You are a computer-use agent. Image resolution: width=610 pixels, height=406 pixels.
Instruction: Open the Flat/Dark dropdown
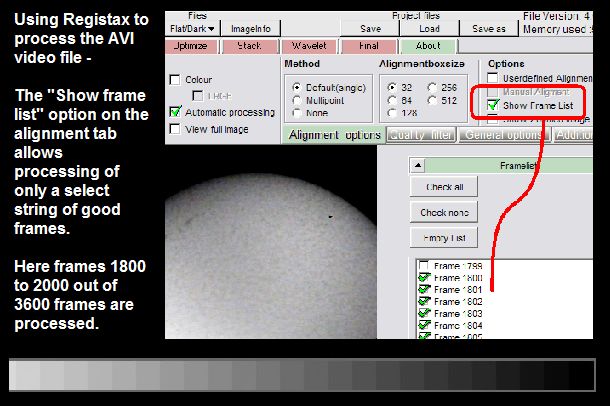(x=189, y=29)
